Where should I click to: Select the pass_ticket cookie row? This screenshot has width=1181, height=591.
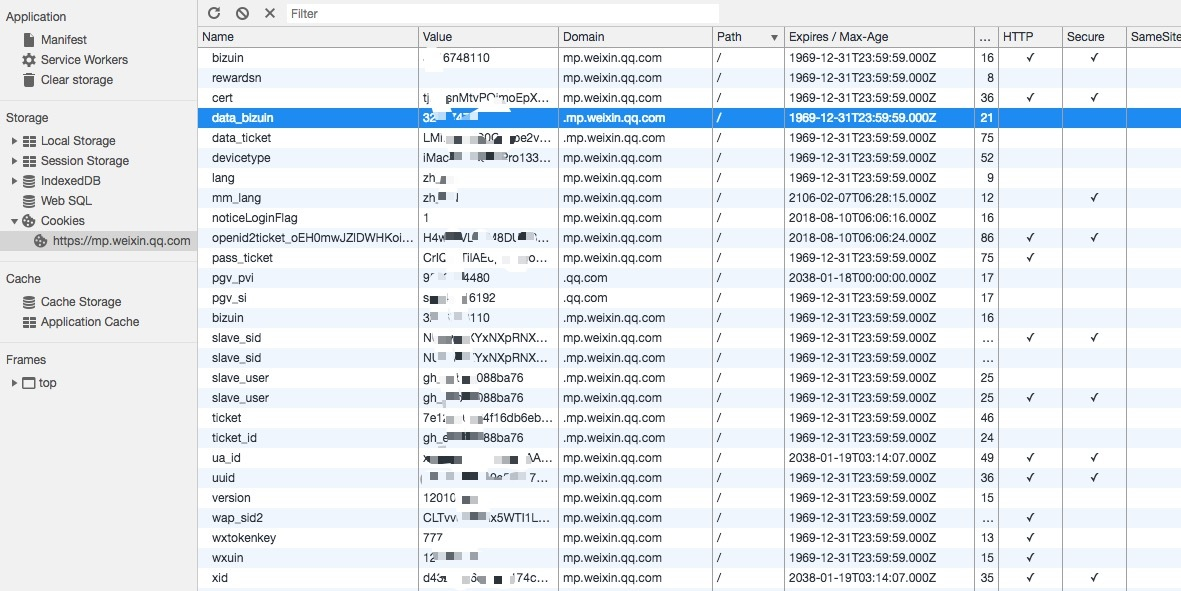click(689, 257)
